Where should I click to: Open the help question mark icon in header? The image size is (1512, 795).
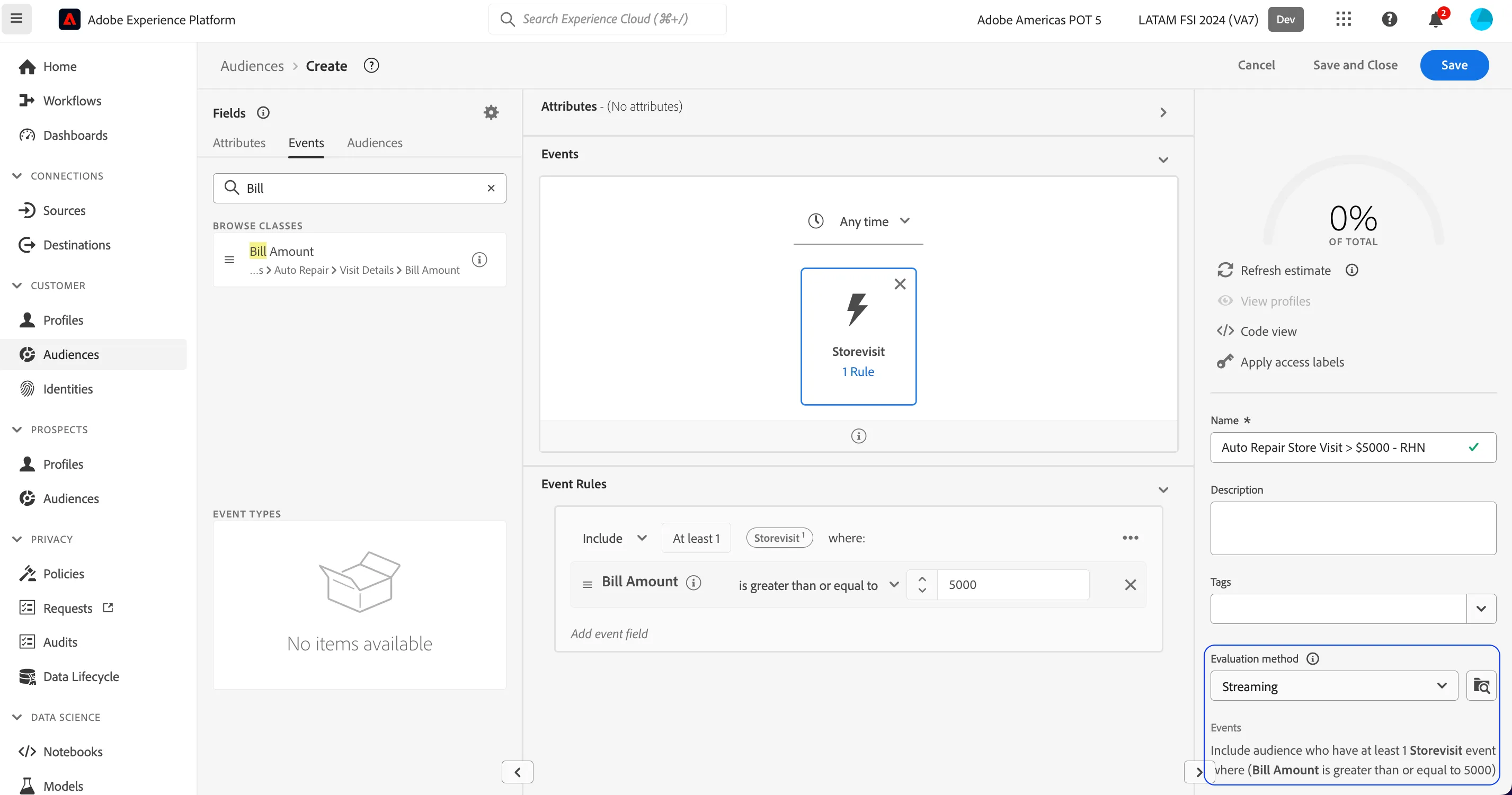pyautogui.click(x=1389, y=20)
